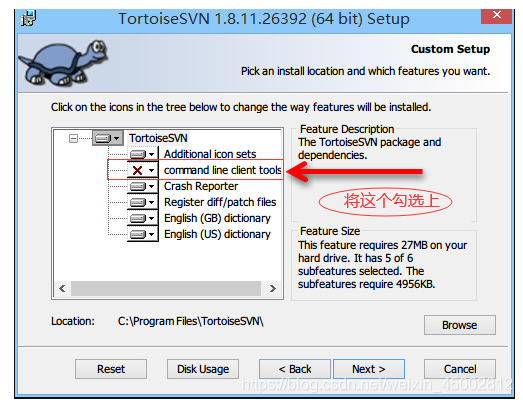Proceed with the Next > button

(369, 369)
